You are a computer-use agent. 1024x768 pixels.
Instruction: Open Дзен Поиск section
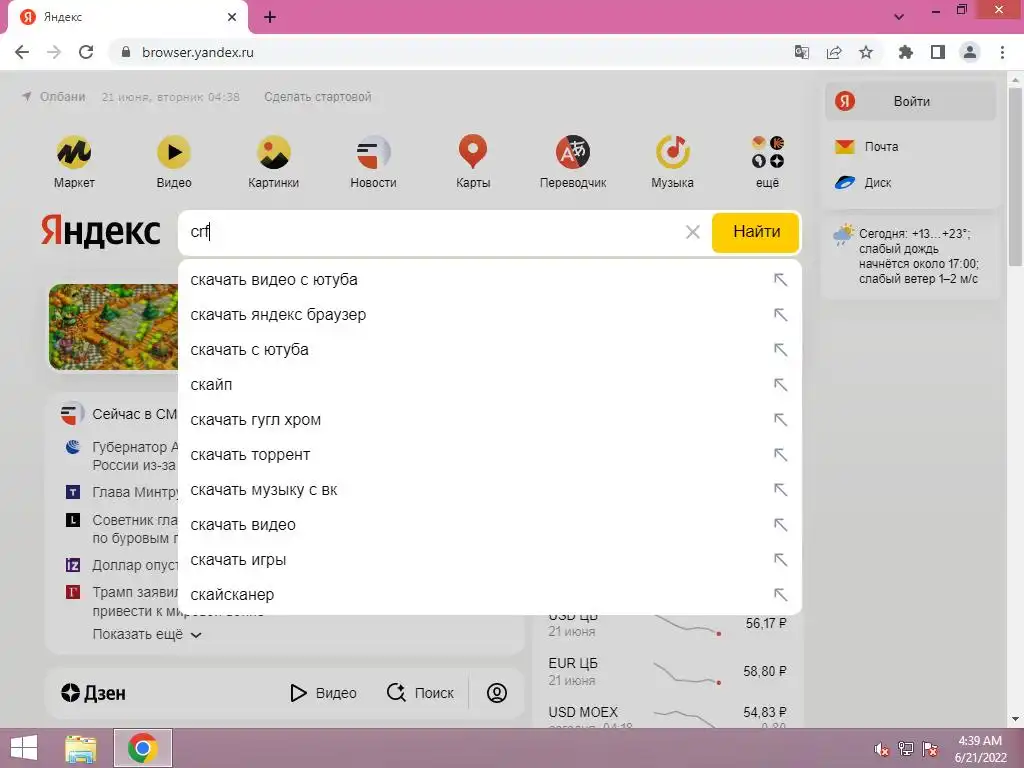[x=420, y=693]
